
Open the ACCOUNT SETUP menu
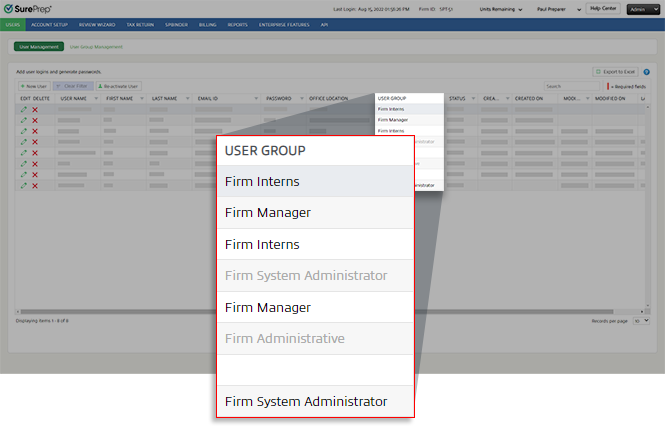click(49, 25)
